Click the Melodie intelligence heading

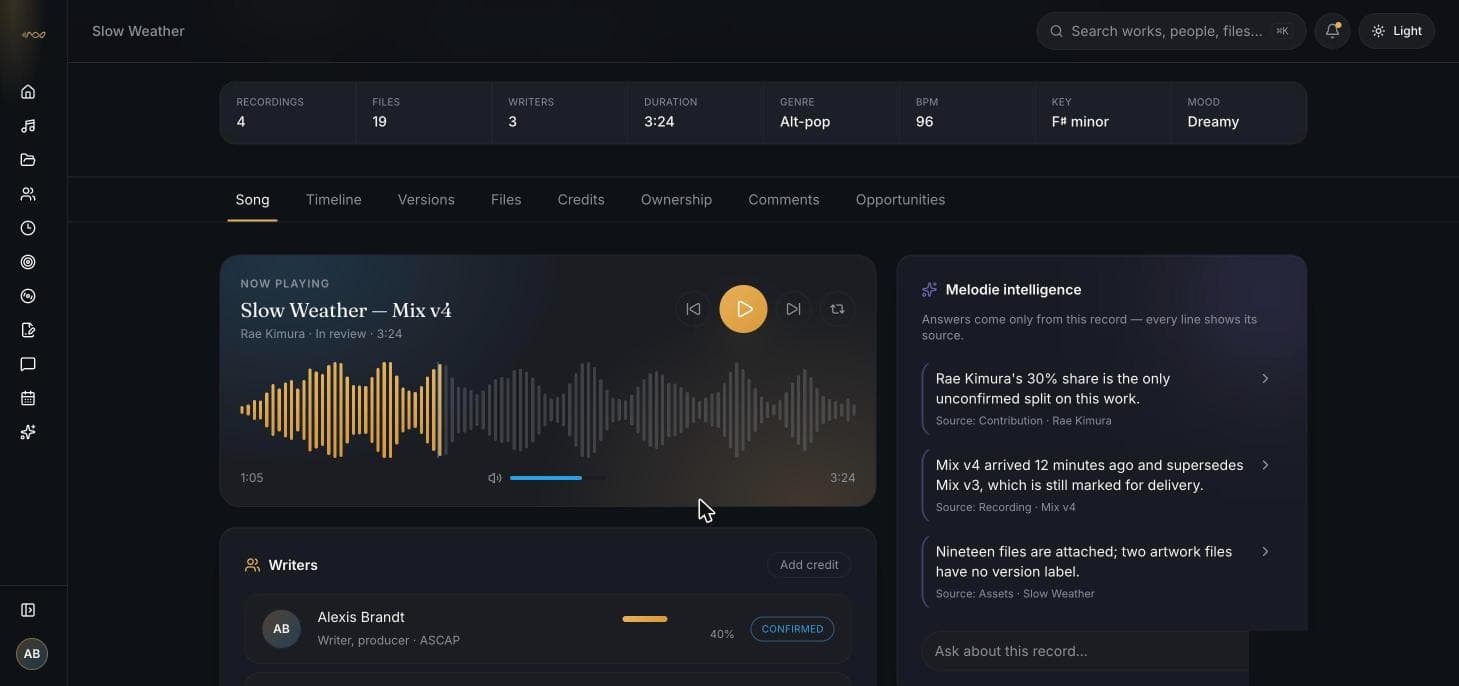pos(1013,289)
